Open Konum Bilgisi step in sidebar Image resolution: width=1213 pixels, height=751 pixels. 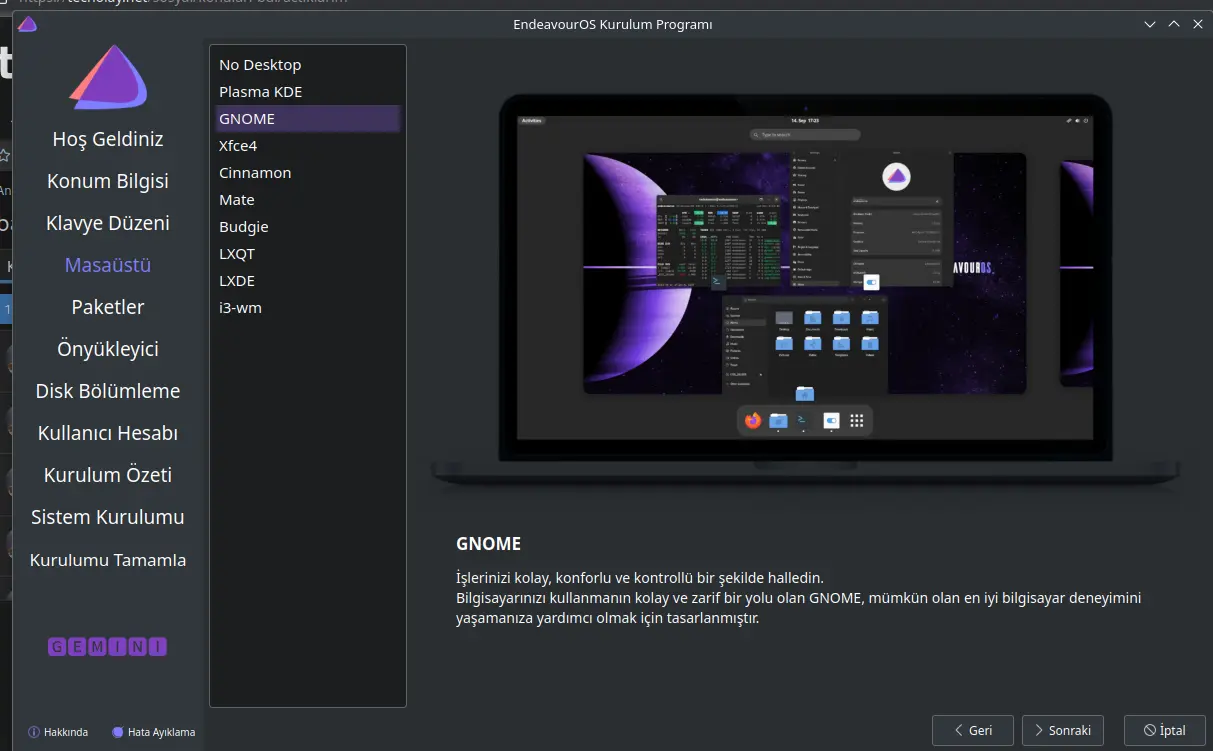point(108,181)
